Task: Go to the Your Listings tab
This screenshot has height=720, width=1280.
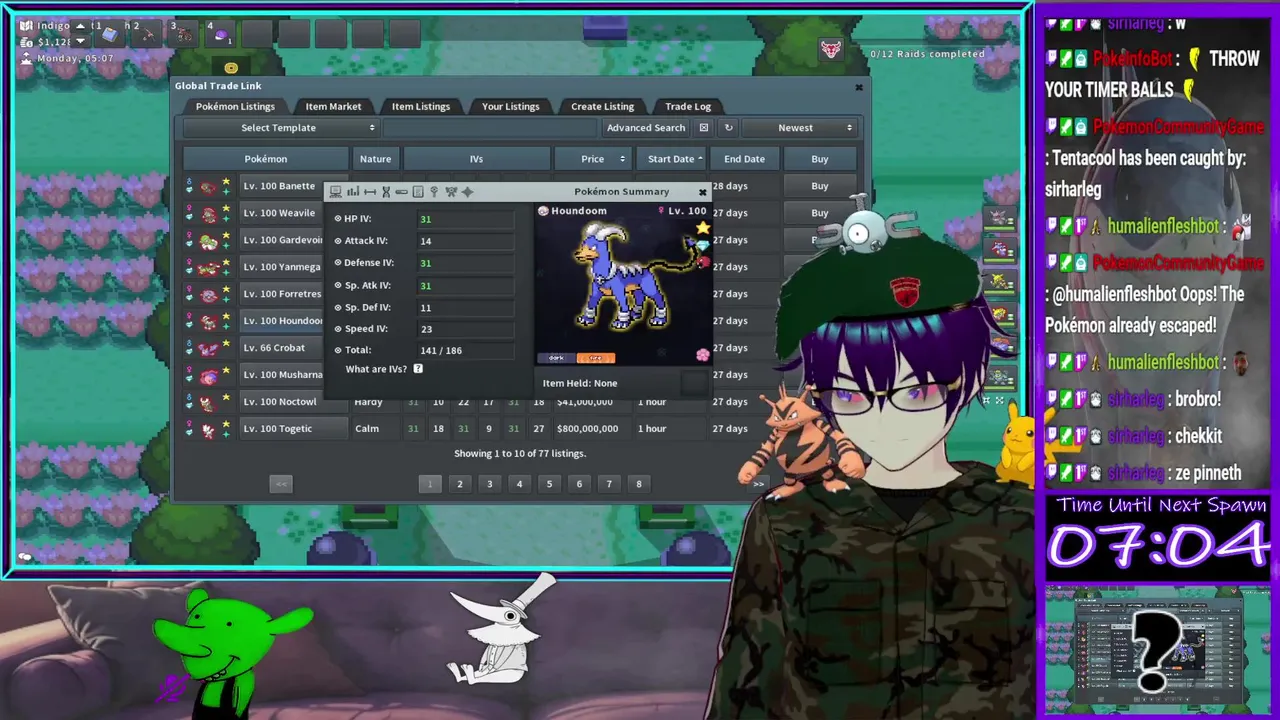Action: coord(510,106)
